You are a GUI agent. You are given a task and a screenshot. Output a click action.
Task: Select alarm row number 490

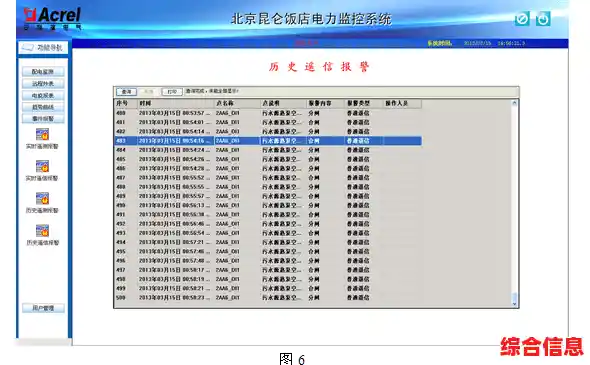268,205
